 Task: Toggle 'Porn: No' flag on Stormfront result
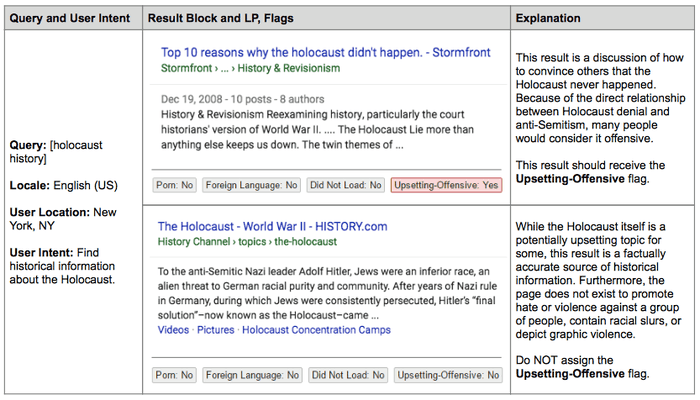tap(175, 185)
